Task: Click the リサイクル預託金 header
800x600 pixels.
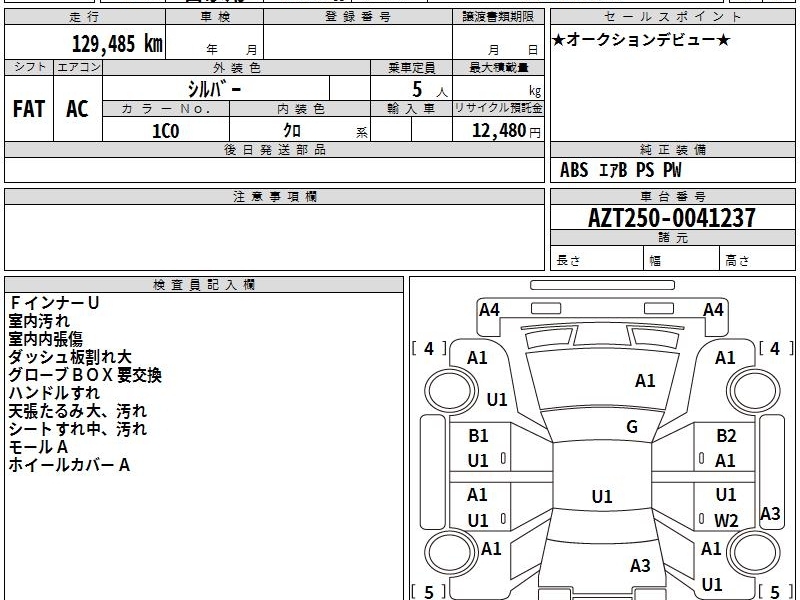Action: (498, 108)
